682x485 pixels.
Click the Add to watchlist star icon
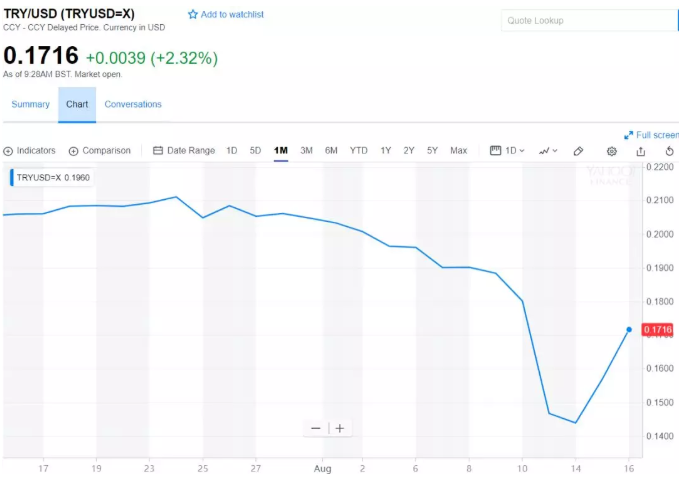(193, 15)
